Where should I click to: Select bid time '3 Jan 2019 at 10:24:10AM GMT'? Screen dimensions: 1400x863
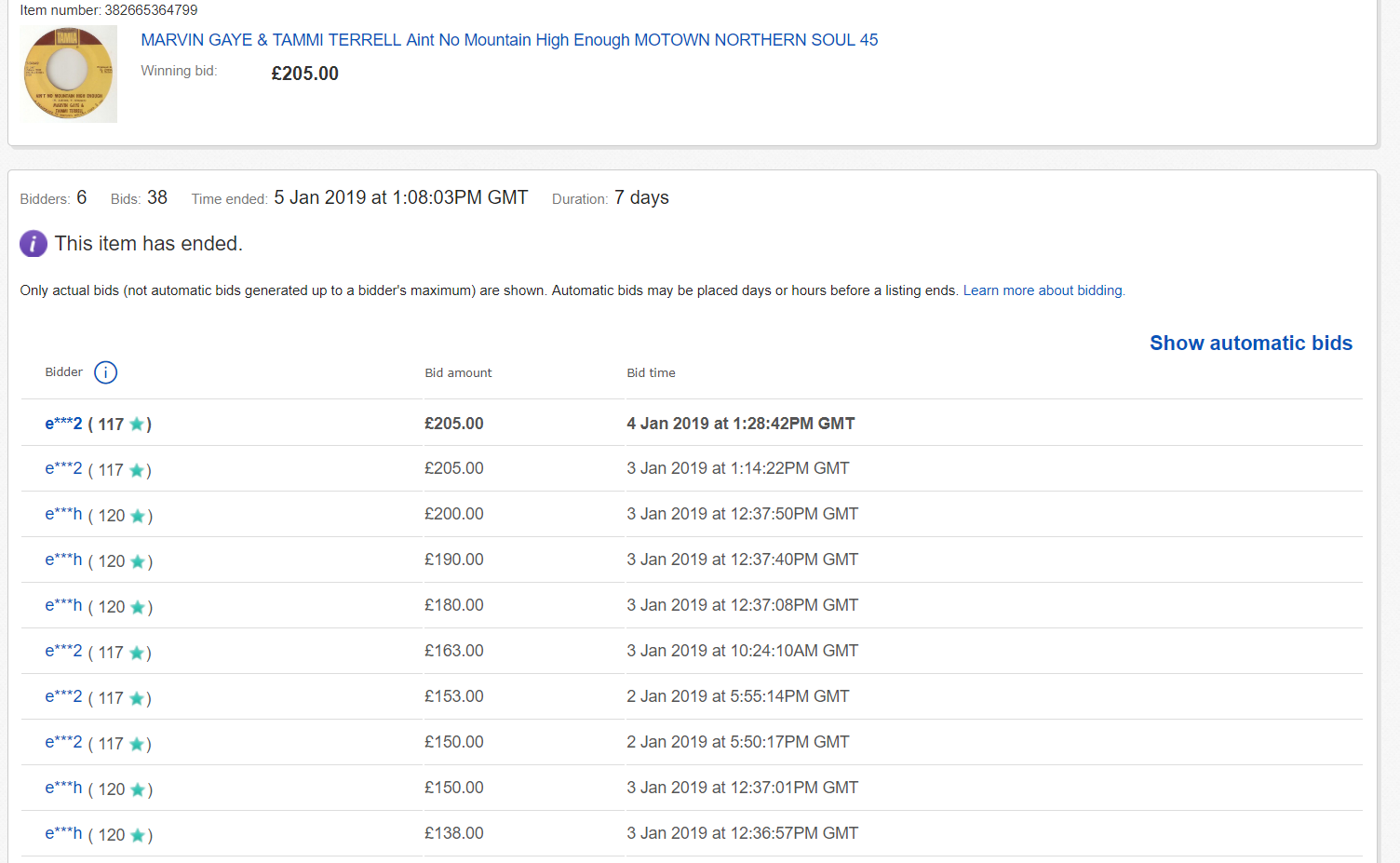[x=743, y=651]
